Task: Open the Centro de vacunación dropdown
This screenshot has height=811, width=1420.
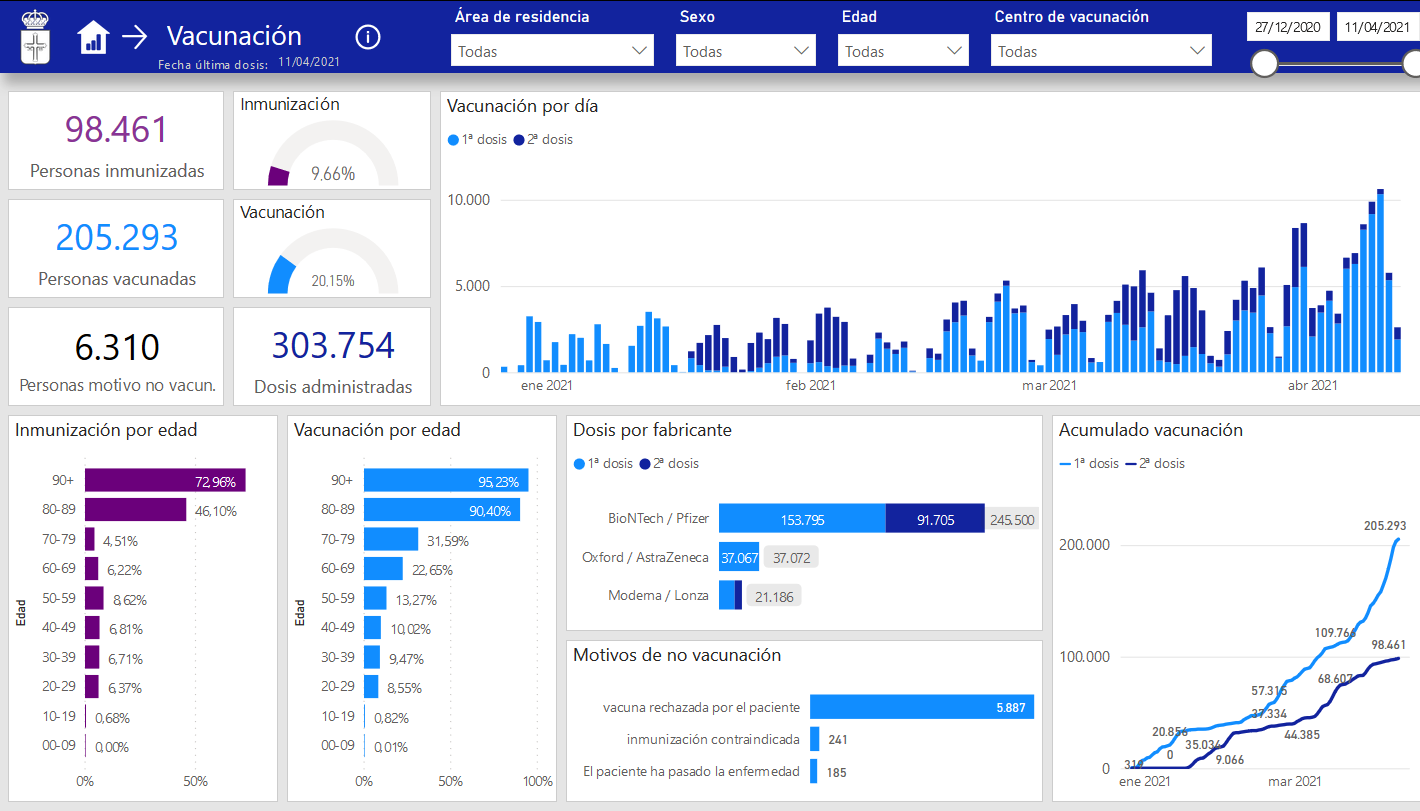Action: 1101,51
